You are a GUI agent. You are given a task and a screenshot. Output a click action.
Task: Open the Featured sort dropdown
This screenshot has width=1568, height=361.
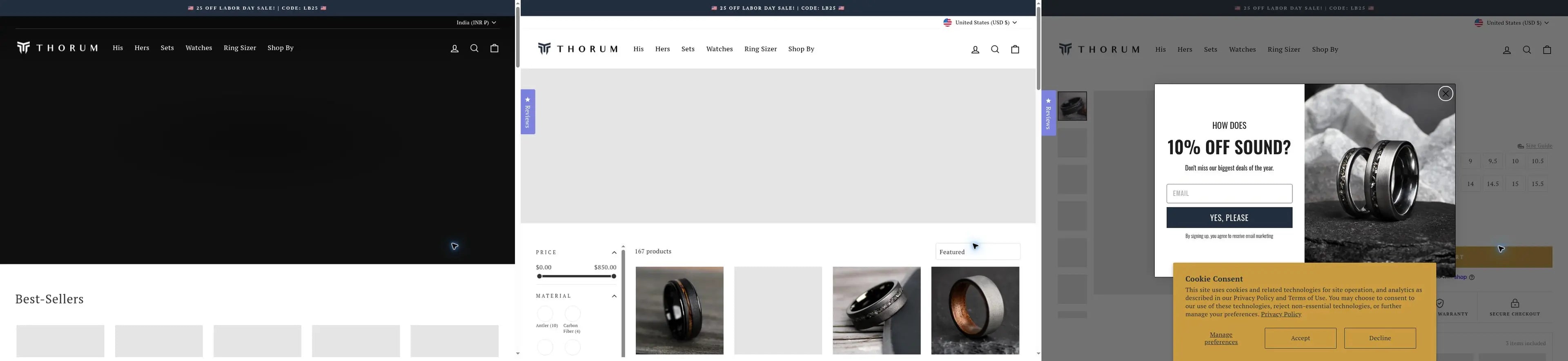978,252
